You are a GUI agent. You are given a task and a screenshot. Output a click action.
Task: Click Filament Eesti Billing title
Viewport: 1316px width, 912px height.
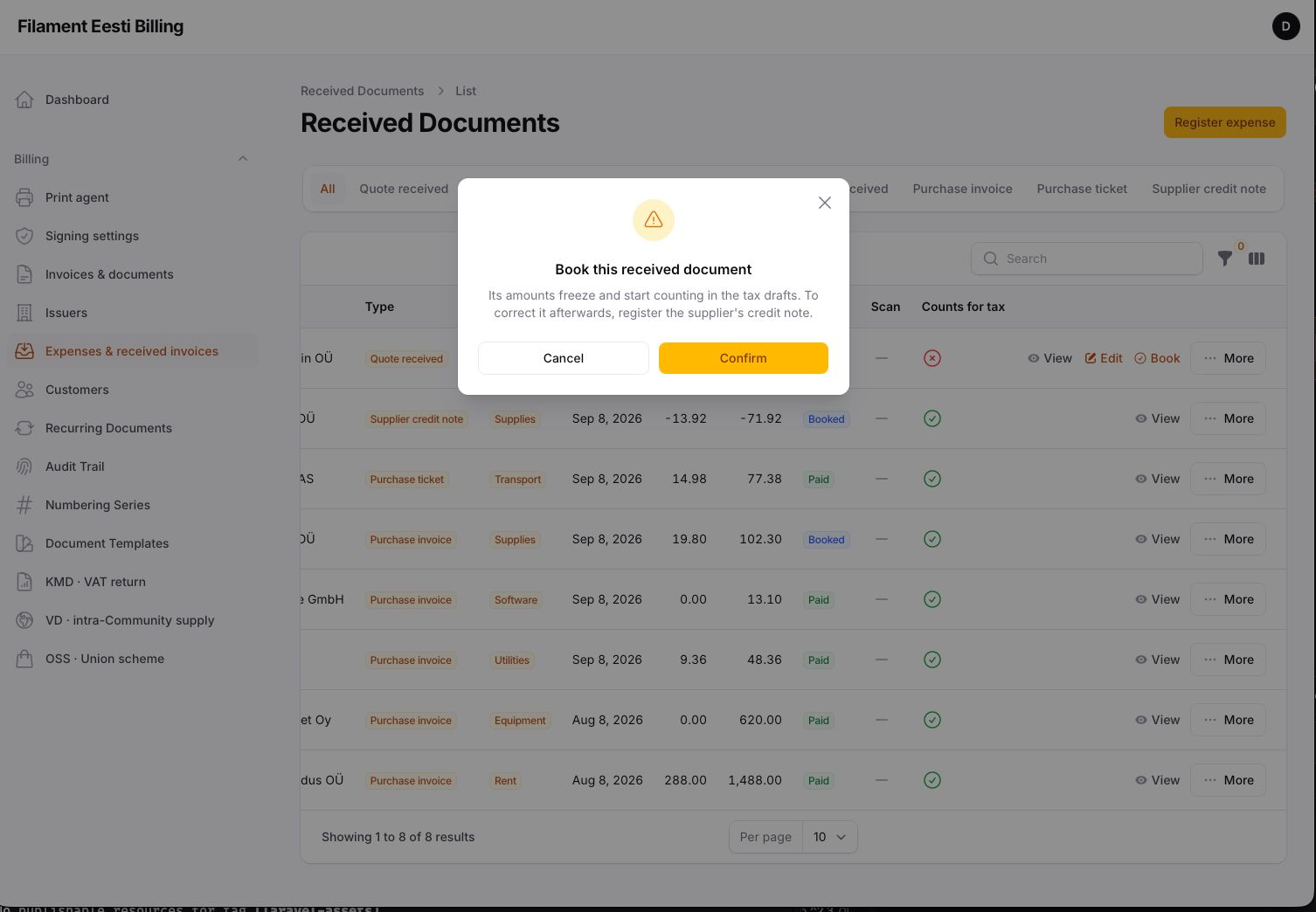click(100, 26)
